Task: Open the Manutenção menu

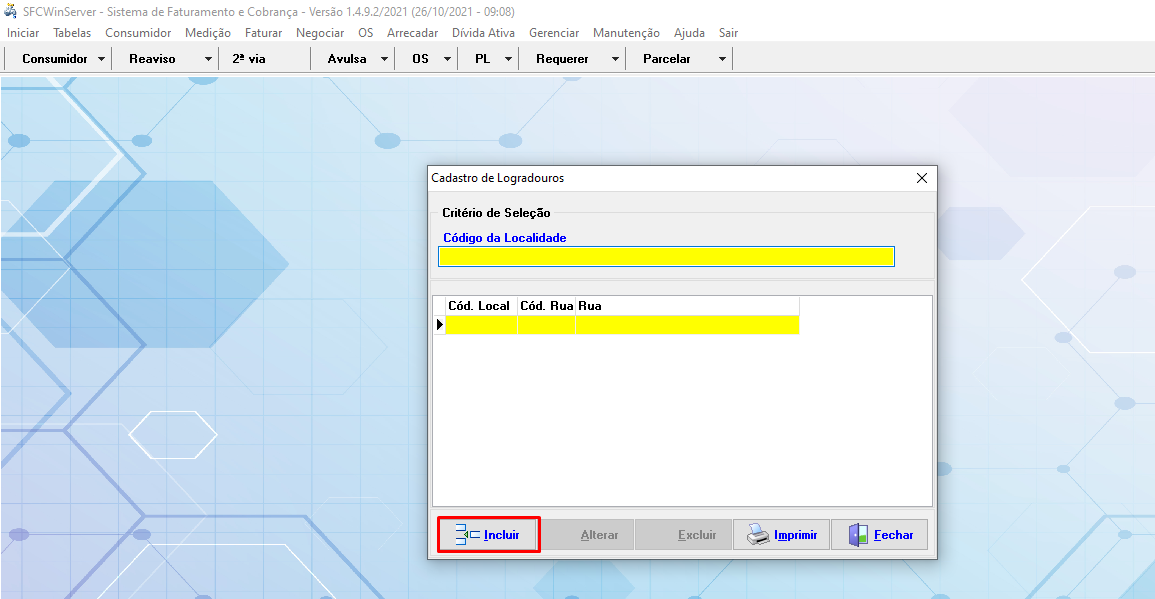Action: point(626,33)
